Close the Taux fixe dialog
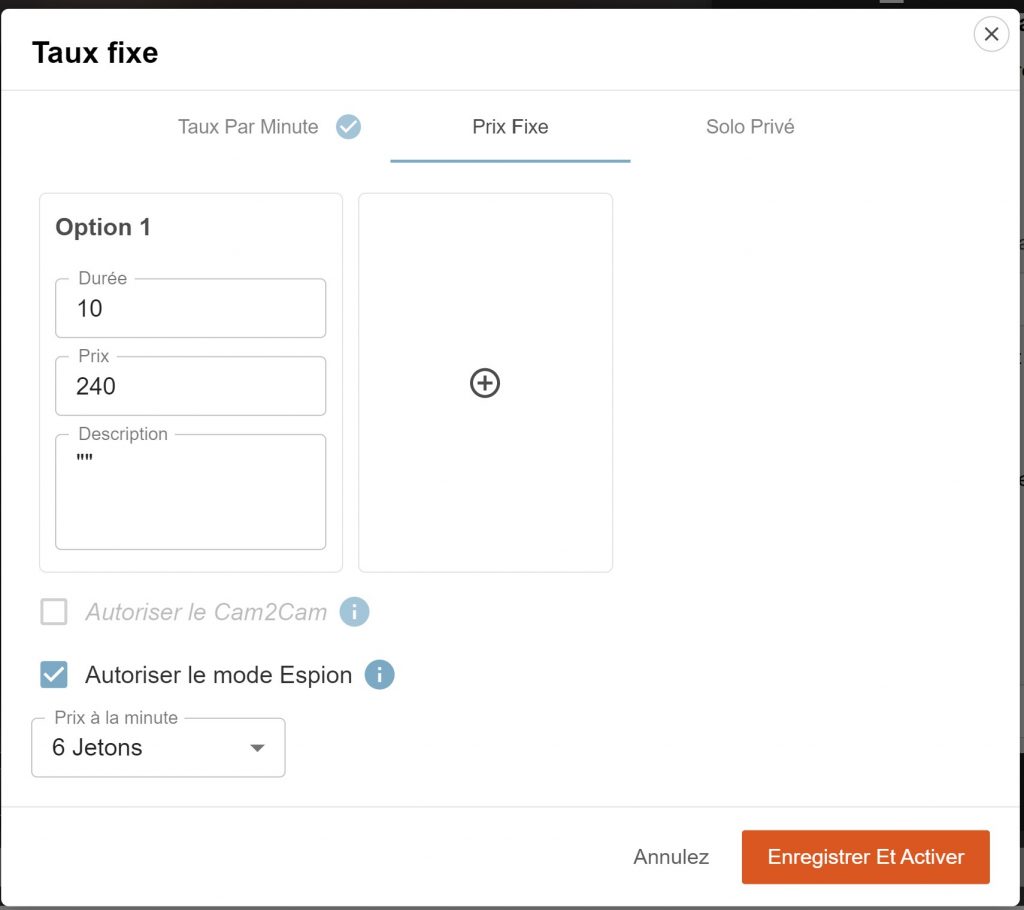 pos(990,35)
